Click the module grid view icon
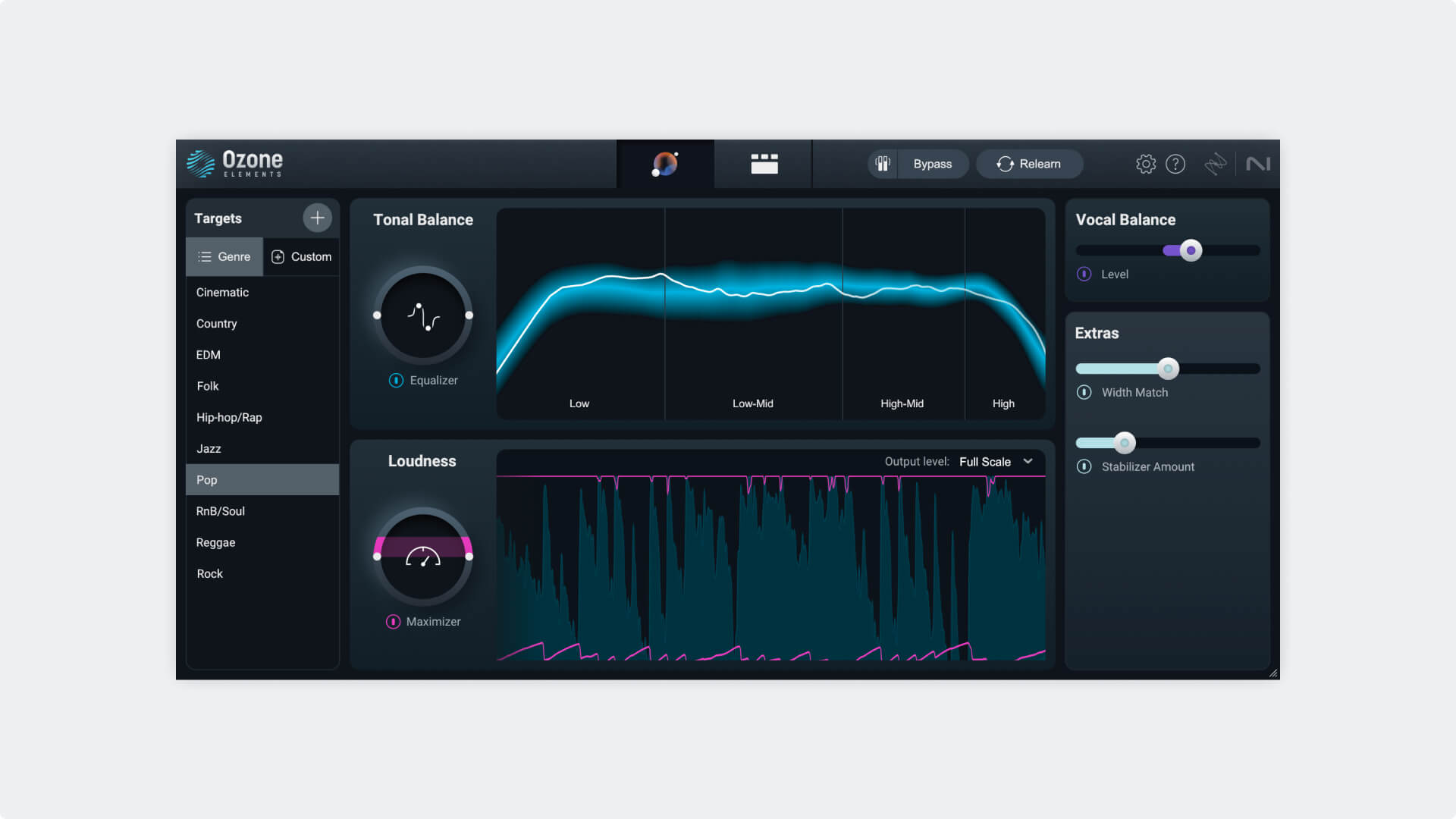Viewport: 1456px width, 819px height. (x=763, y=163)
